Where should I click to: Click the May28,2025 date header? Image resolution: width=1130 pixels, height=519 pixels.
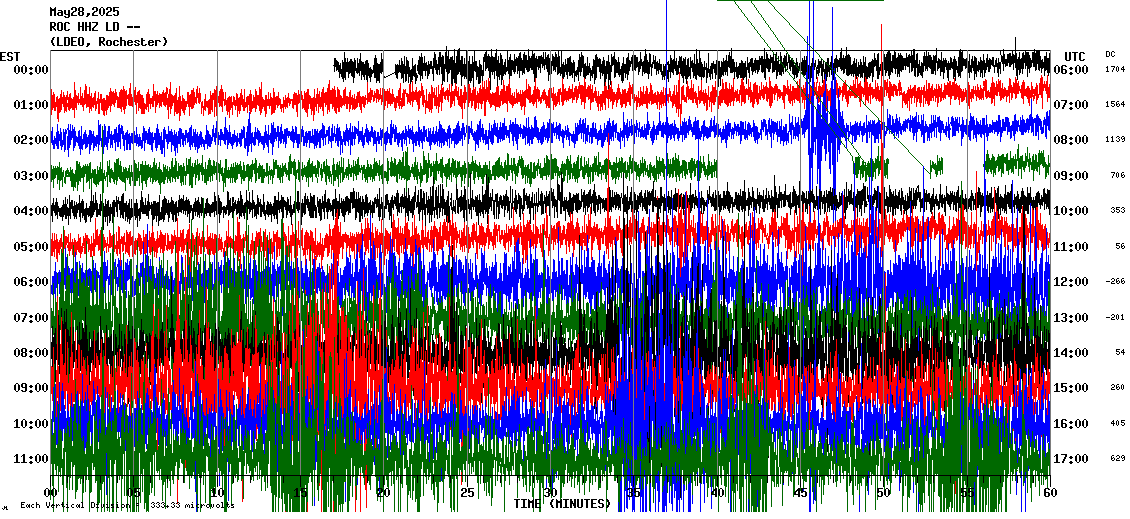(x=83, y=11)
